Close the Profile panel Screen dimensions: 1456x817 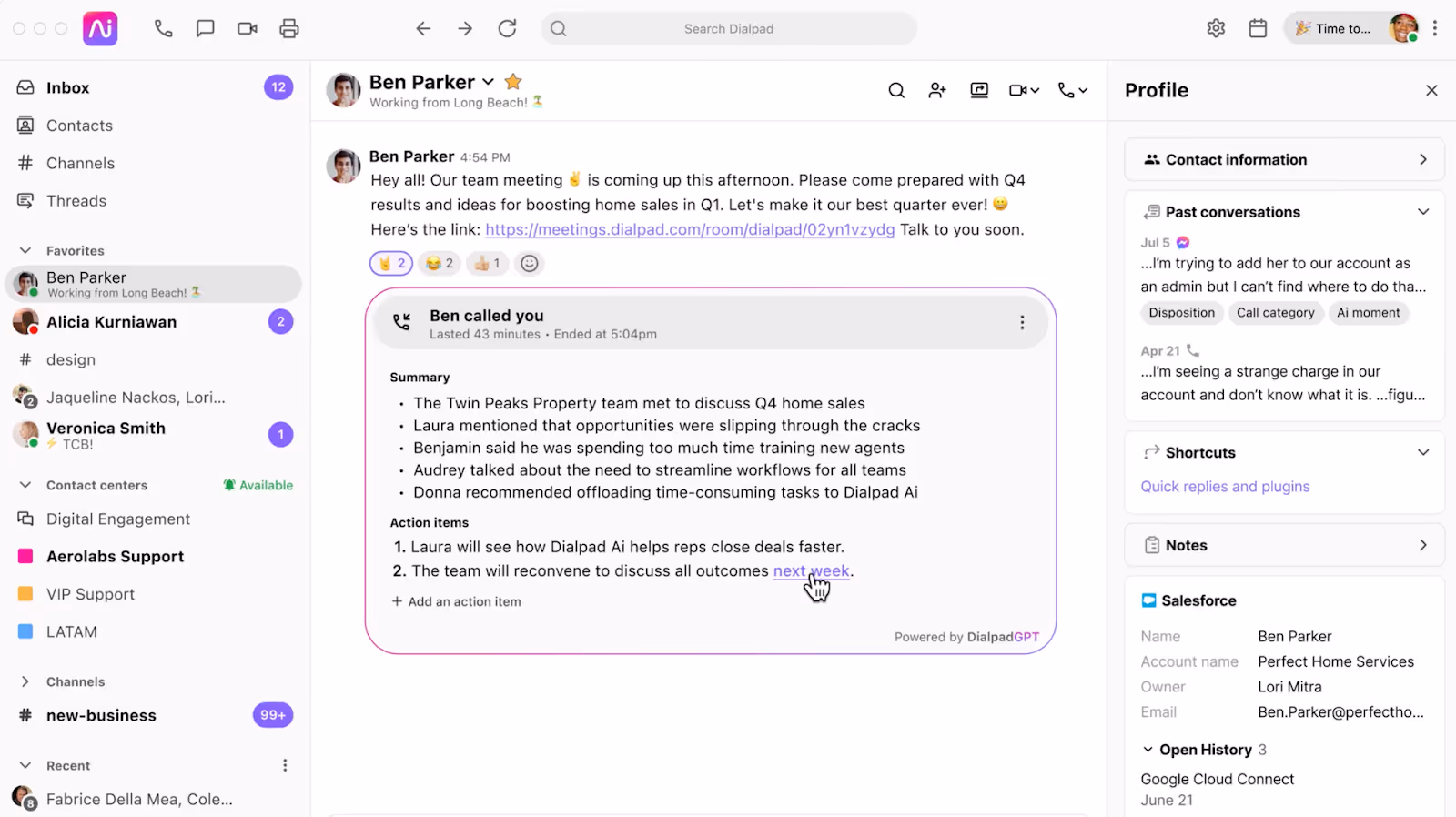(1431, 90)
